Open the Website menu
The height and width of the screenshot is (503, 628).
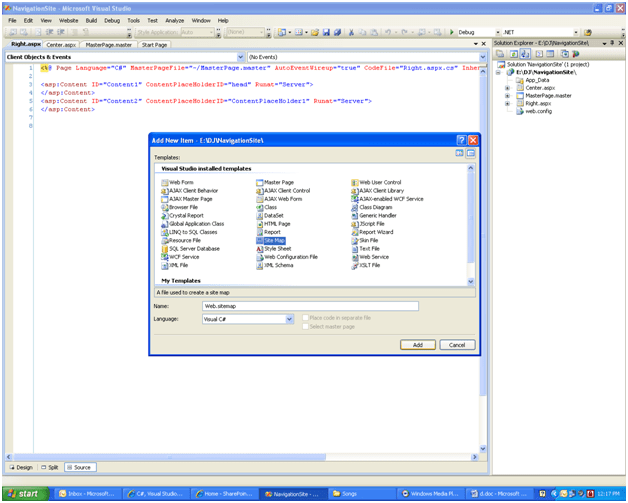68,20
